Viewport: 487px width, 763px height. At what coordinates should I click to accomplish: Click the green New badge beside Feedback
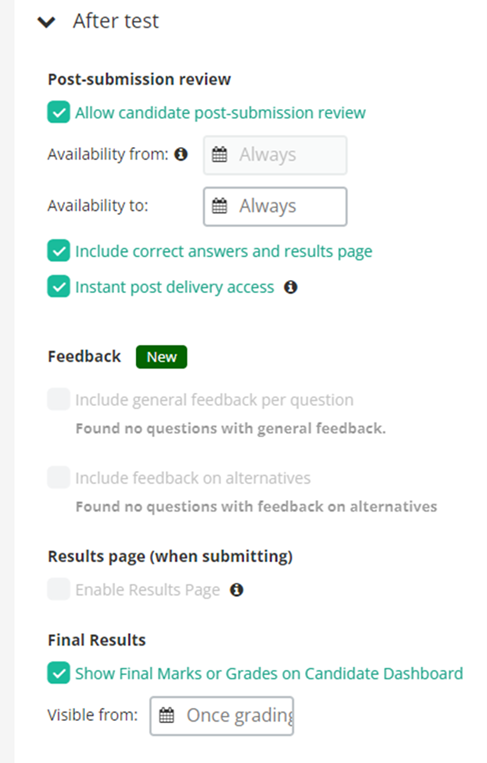point(162,357)
